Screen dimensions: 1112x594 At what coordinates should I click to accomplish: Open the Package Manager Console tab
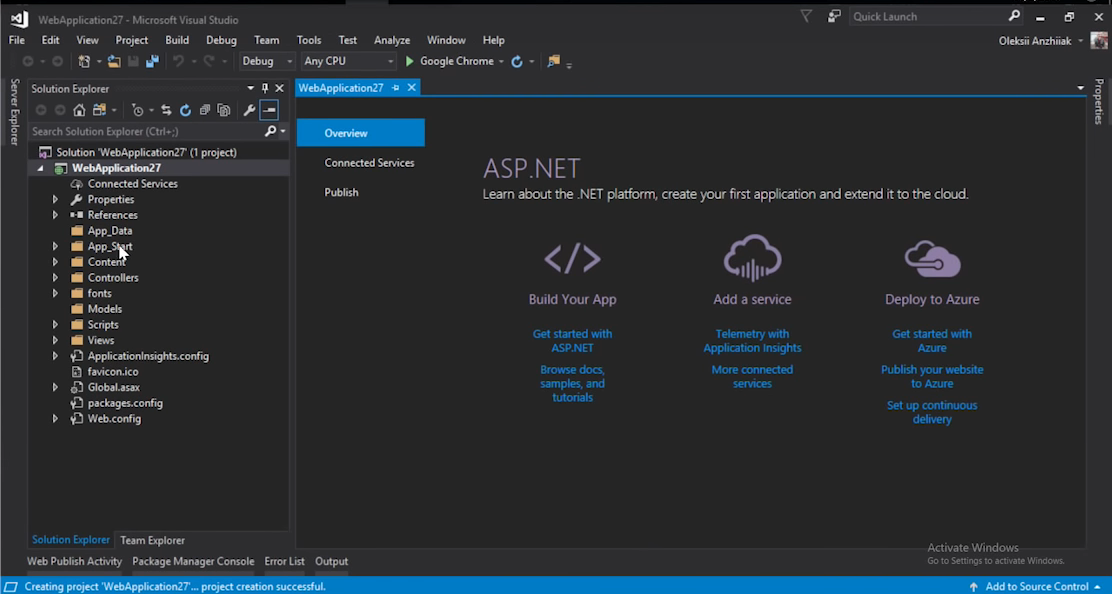click(x=193, y=561)
